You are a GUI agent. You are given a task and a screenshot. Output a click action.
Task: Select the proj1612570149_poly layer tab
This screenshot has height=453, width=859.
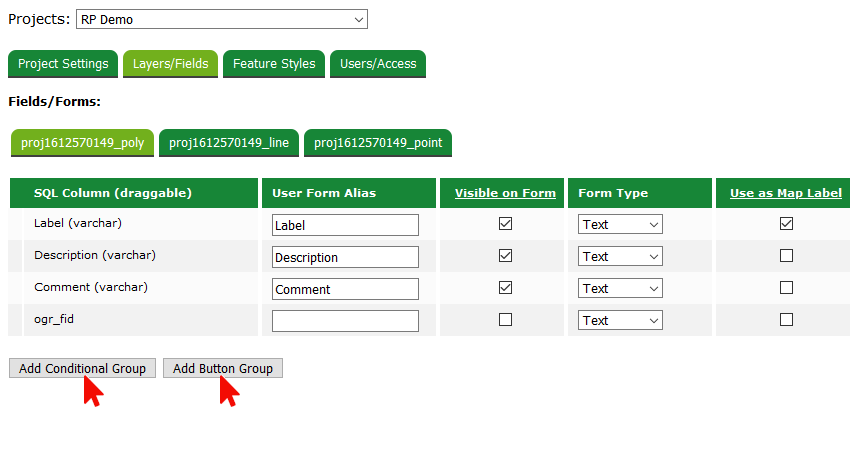click(x=82, y=143)
